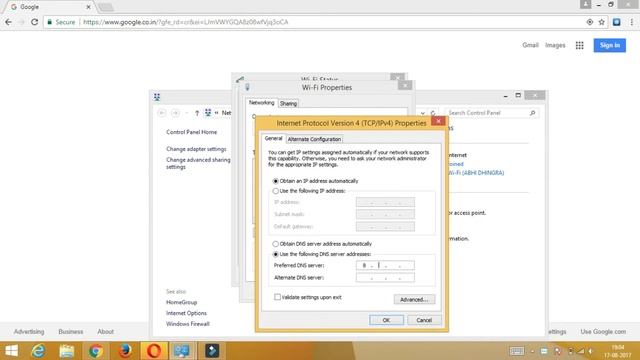Click the volume icon in system tray
The width and height of the screenshot is (640, 360).
coord(590,351)
